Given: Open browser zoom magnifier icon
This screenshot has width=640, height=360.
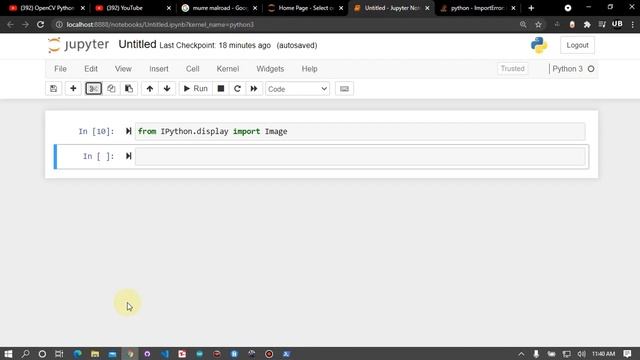Looking at the screenshot, I should (523, 24).
